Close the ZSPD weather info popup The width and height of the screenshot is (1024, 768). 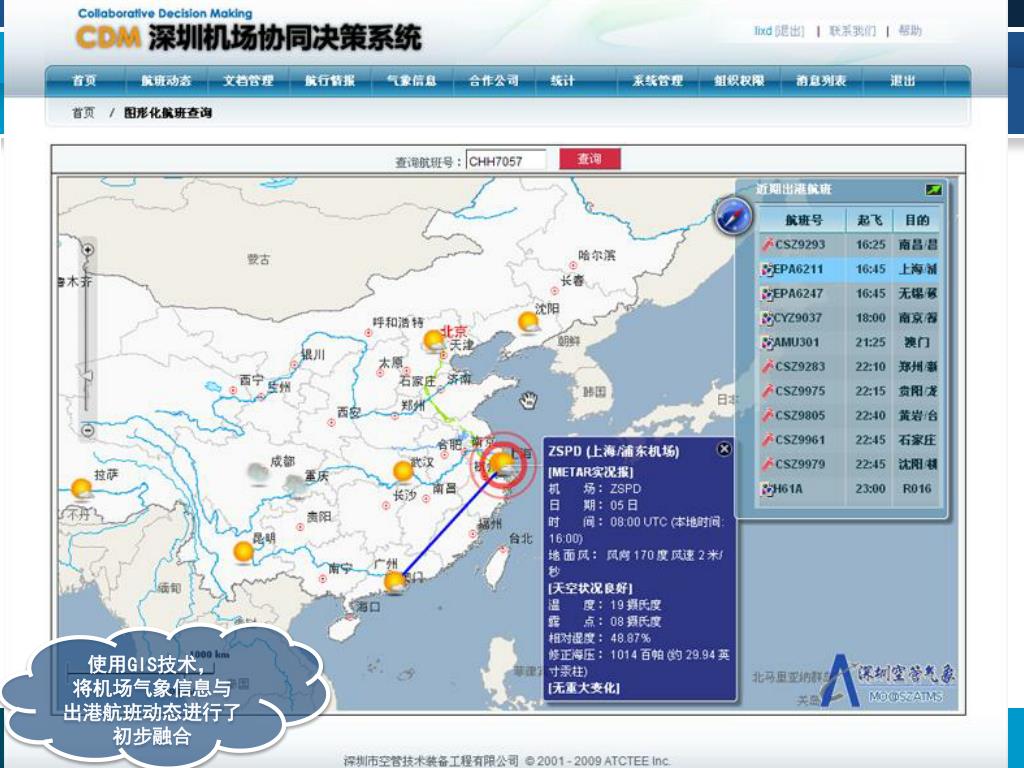pos(724,449)
